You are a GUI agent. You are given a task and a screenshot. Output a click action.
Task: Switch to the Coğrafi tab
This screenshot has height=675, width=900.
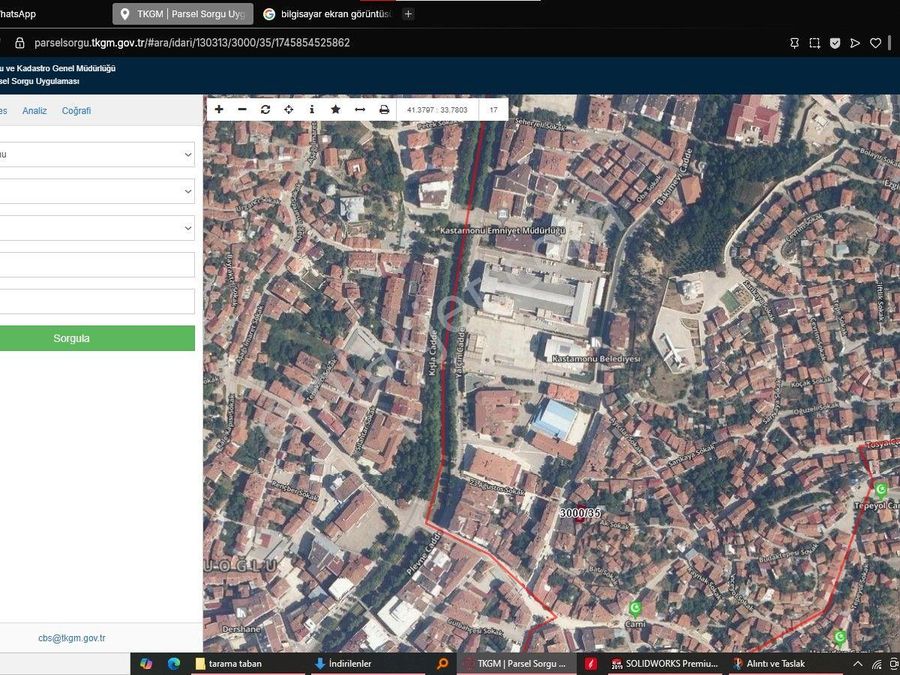point(76,111)
